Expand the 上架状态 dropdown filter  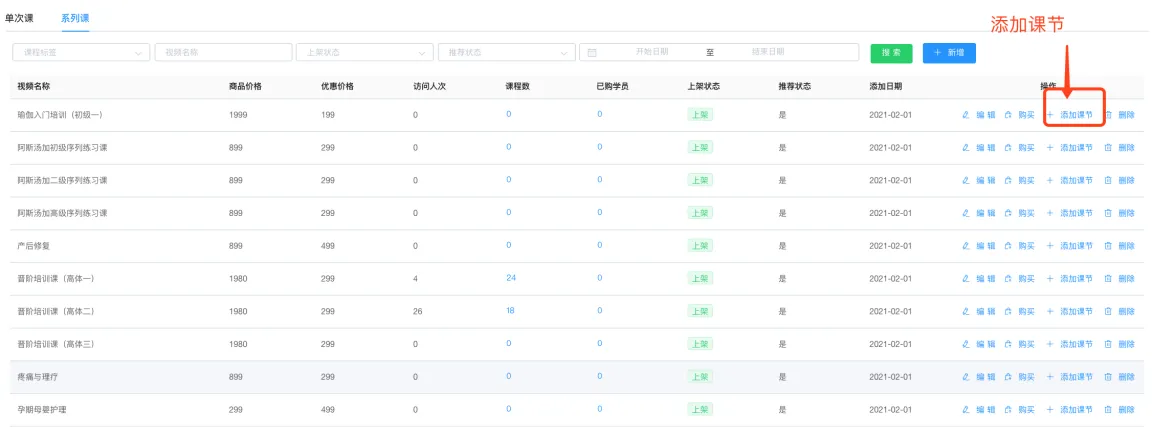point(364,52)
